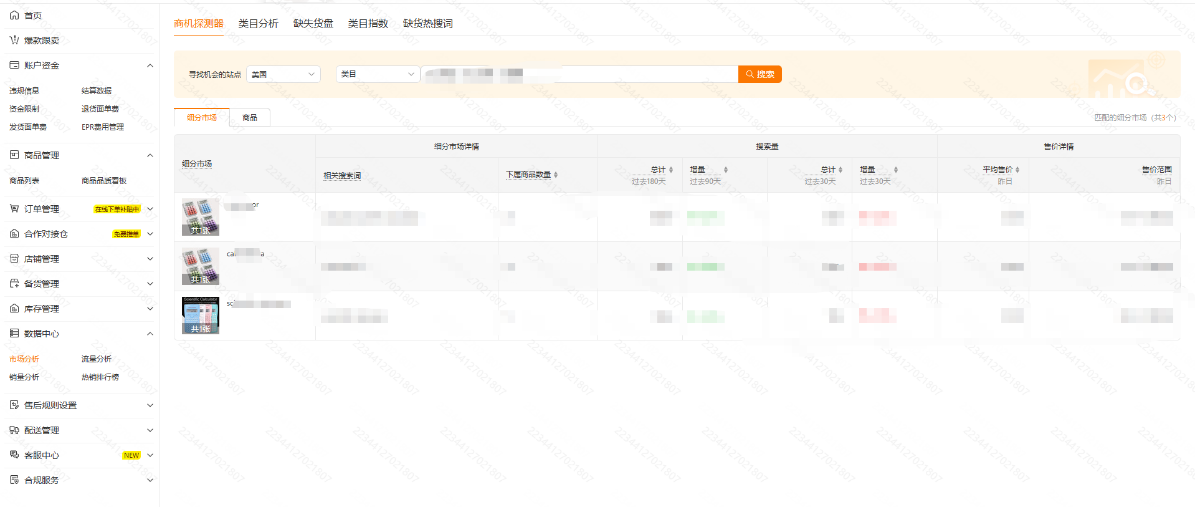Click the Scientific Calculator thumbnail in third row
This screenshot has height=507, width=1195.
click(x=200, y=316)
